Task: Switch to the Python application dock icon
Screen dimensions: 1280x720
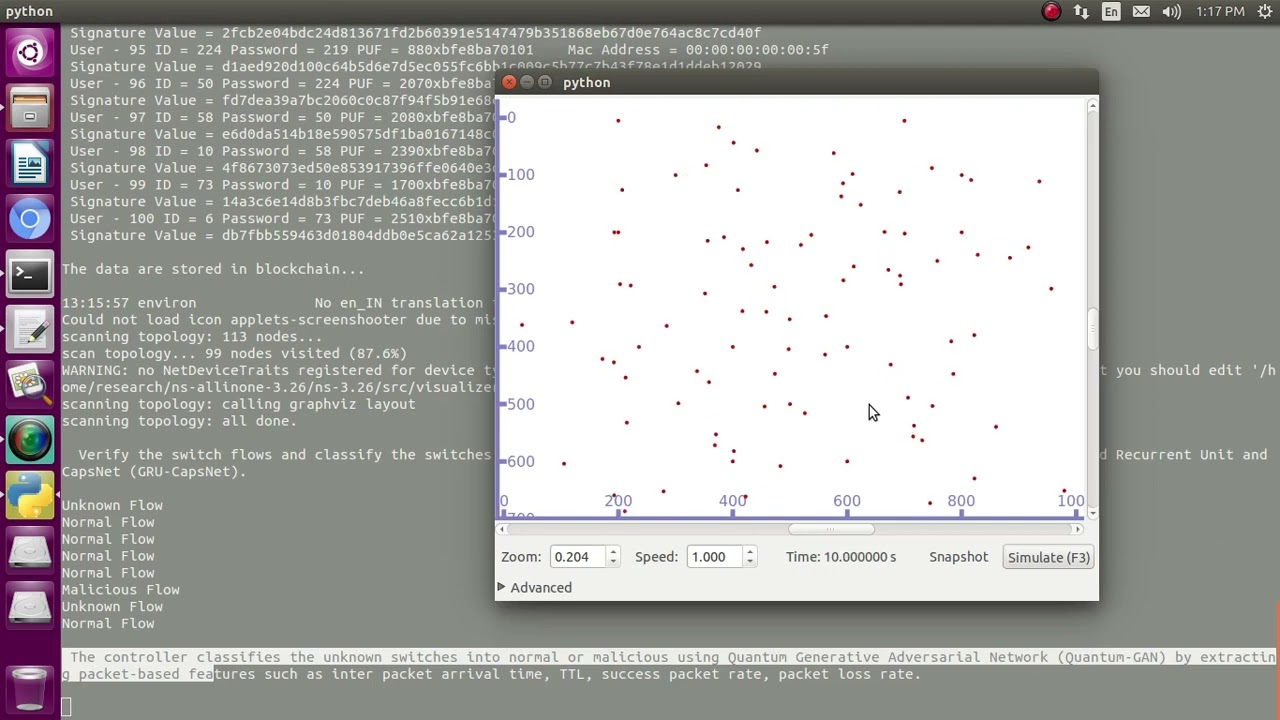Action: [30, 494]
